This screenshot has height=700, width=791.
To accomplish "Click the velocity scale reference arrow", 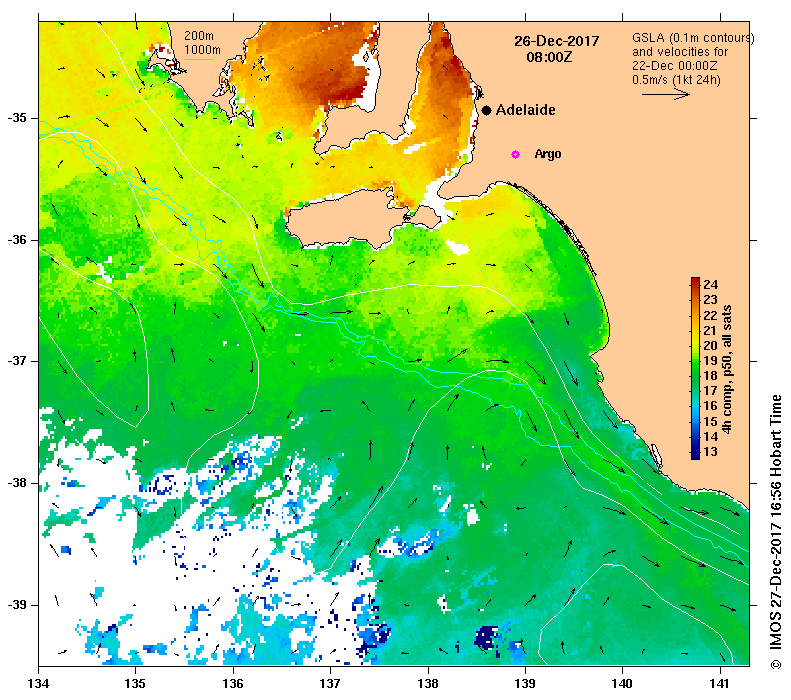I will tap(665, 94).
